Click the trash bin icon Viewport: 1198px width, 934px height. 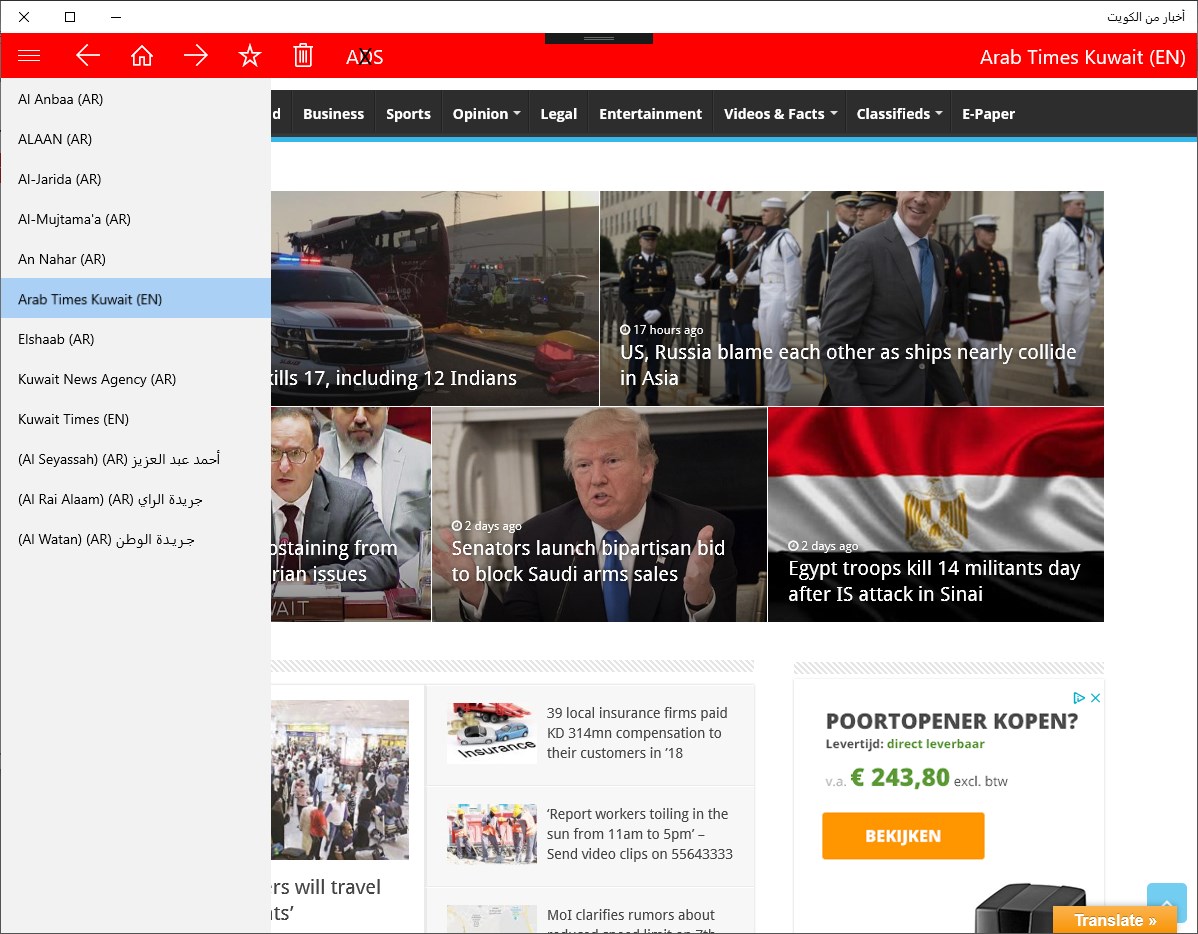[303, 56]
